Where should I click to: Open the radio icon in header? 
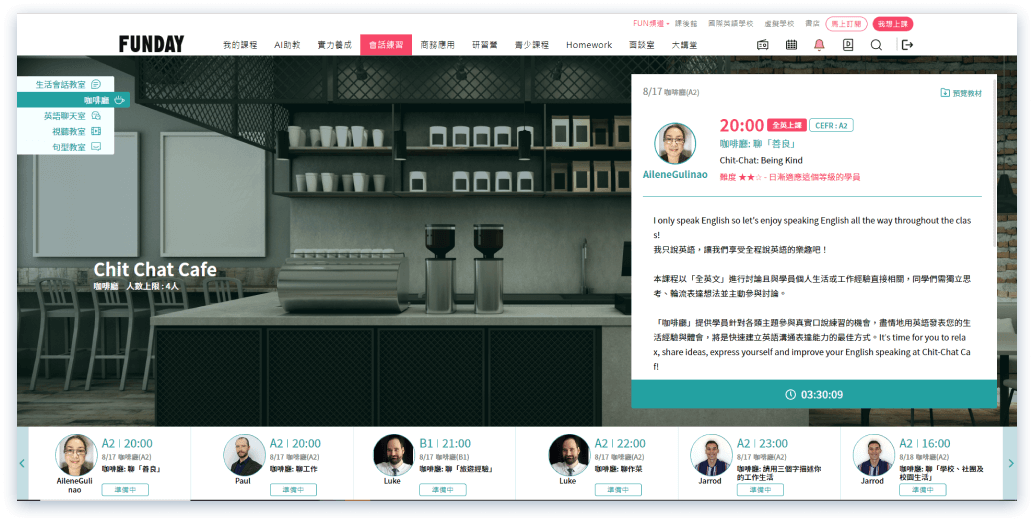(x=762, y=45)
